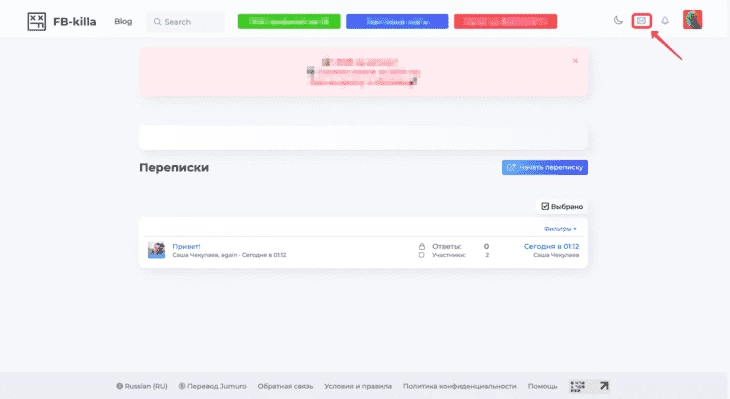Open latest reply date Сегодня в 01:12

click(x=551, y=246)
